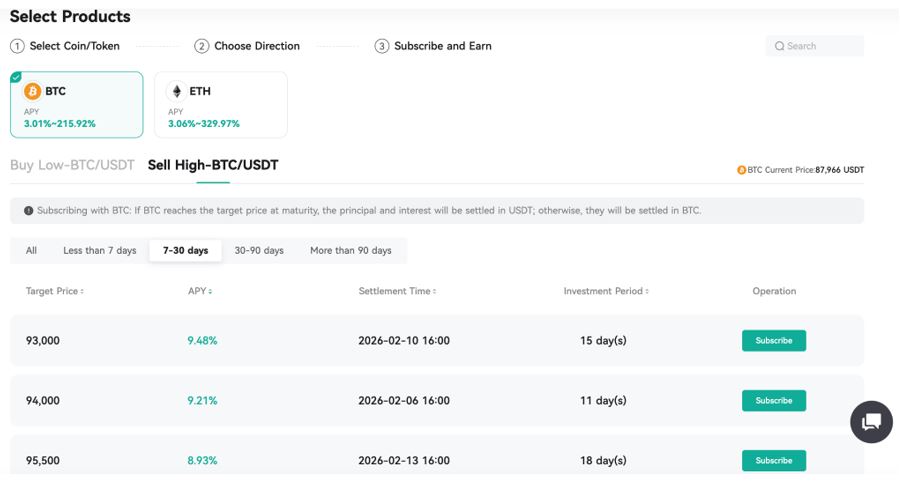Filter by 30-90 days period
Viewport: 900px width, 488px height.
pos(259,250)
